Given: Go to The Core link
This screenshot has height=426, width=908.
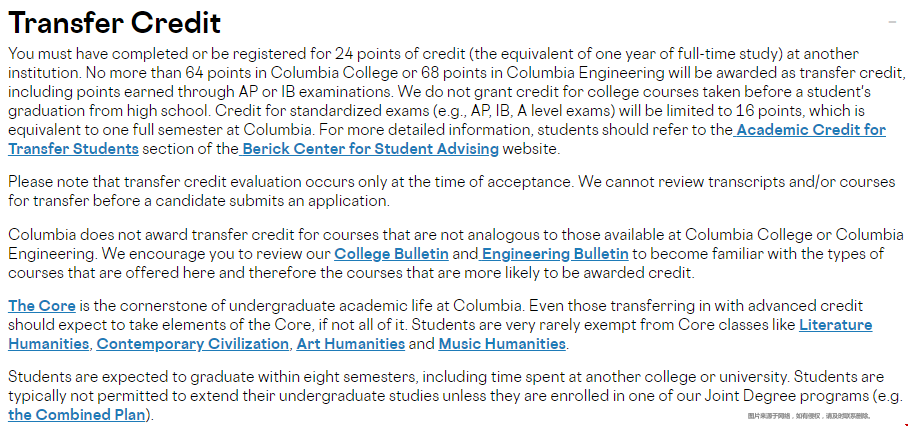Looking at the screenshot, I should click(x=42, y=306).
